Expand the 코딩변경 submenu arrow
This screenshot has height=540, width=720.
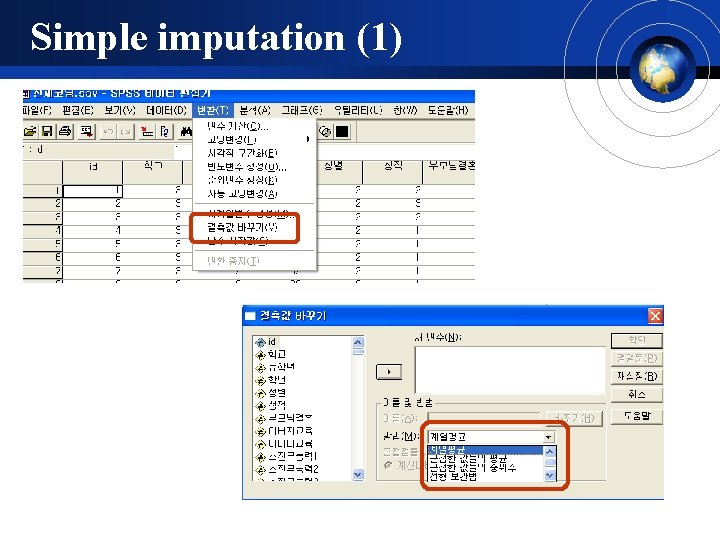coord(308,139)
